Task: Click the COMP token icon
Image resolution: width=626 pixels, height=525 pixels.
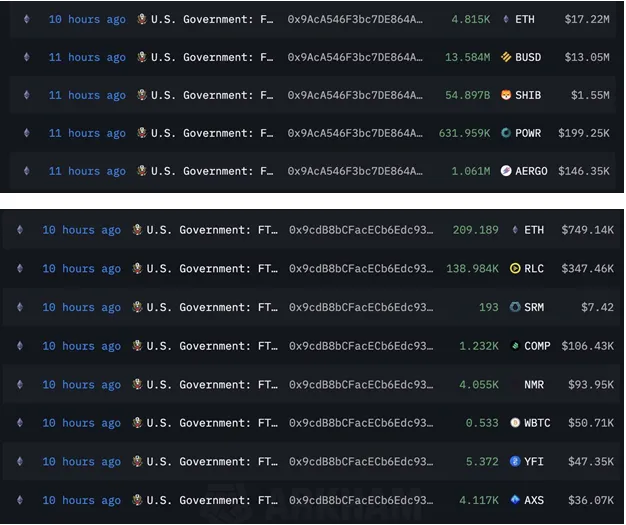Action: click(515, 346)
